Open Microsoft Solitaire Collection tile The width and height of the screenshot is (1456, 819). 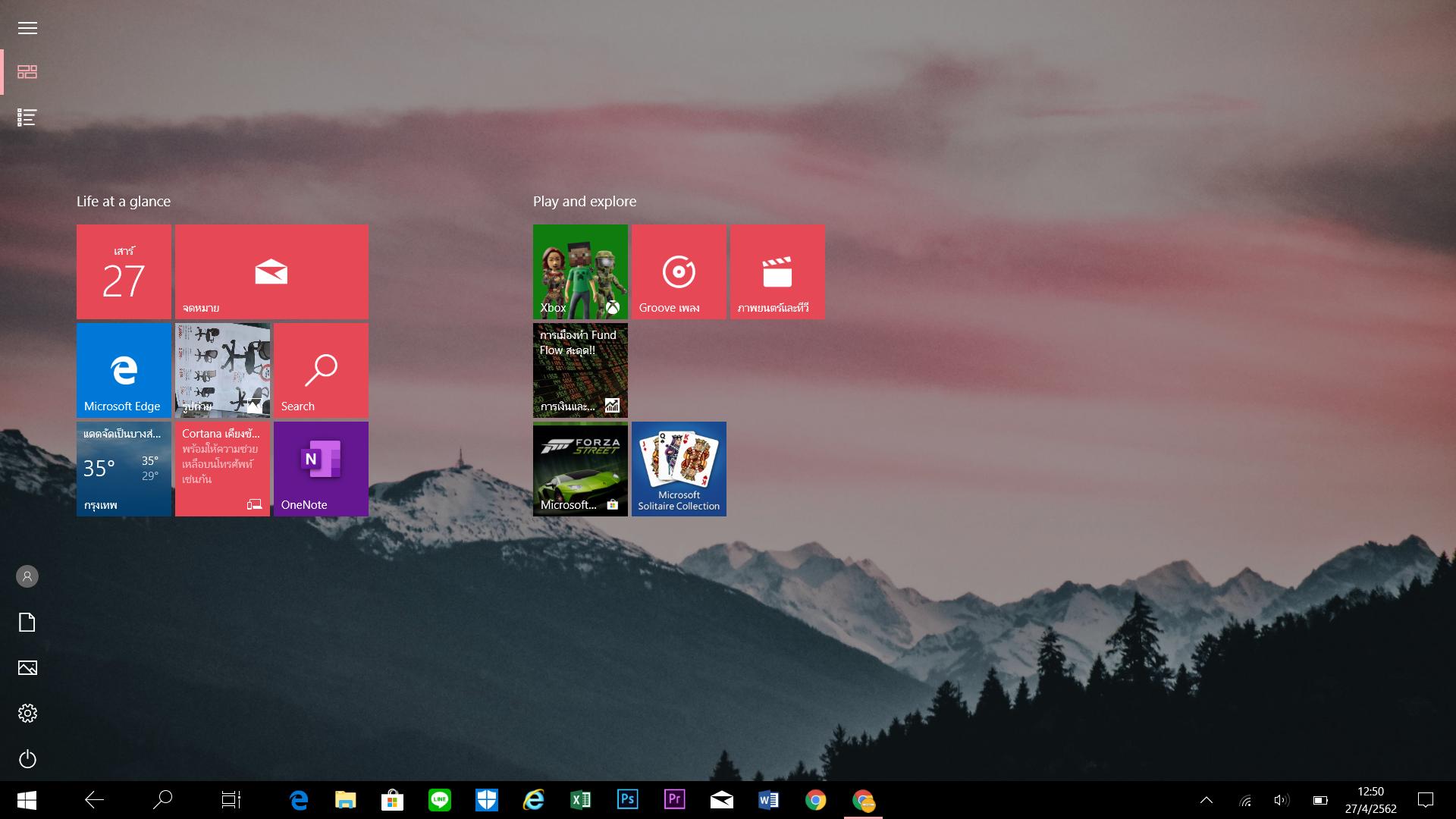coord(679,469)
